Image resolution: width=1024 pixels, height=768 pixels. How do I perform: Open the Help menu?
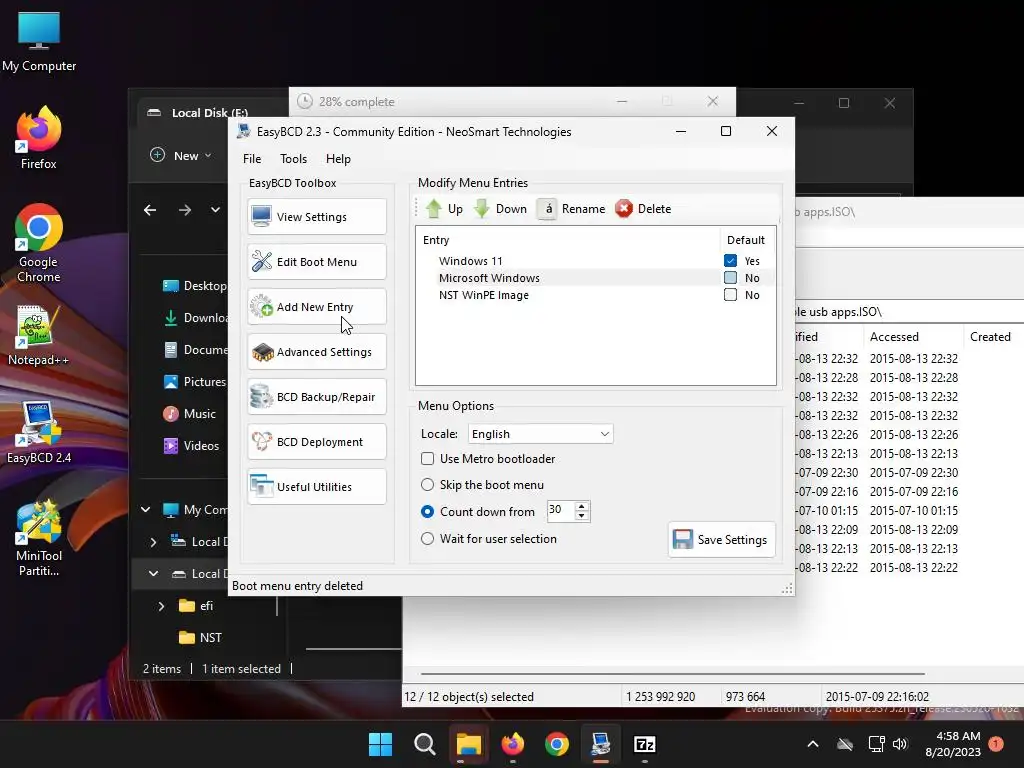(338, 159)
